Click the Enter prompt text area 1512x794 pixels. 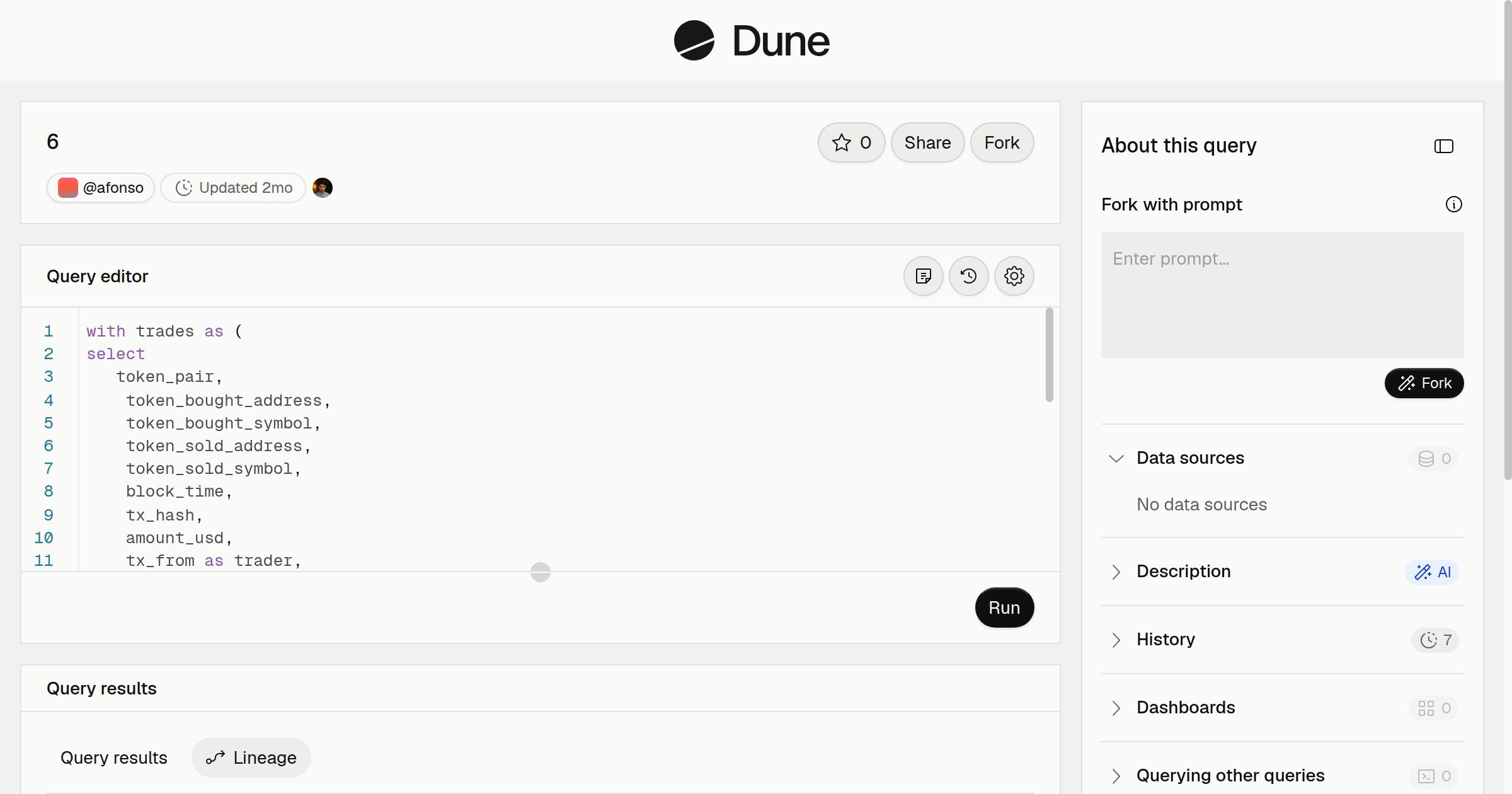coord(1282,295)
